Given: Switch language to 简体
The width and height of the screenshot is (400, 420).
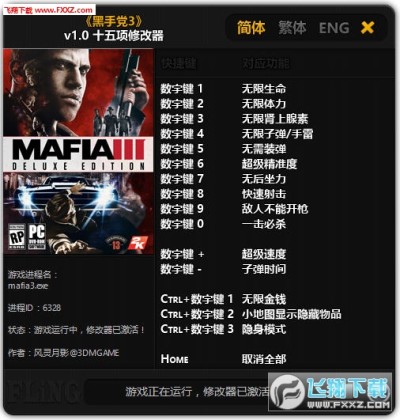Looking at the screenshot, I should [251, 27].
